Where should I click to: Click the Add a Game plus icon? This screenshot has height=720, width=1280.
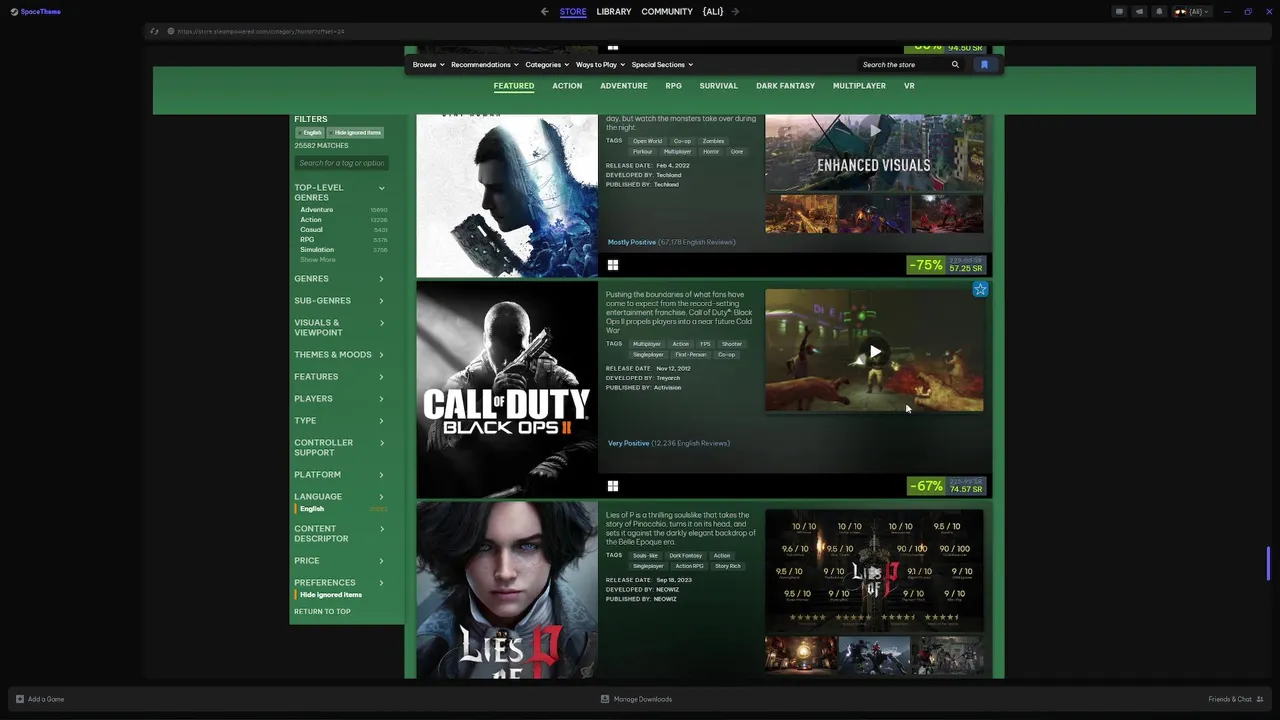(20, 699)
